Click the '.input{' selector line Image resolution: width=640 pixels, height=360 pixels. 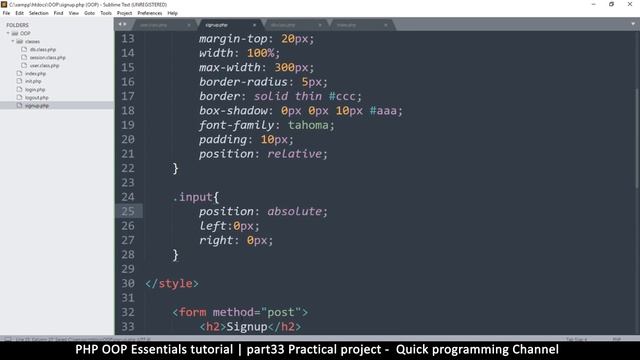(x=196, y=197)
